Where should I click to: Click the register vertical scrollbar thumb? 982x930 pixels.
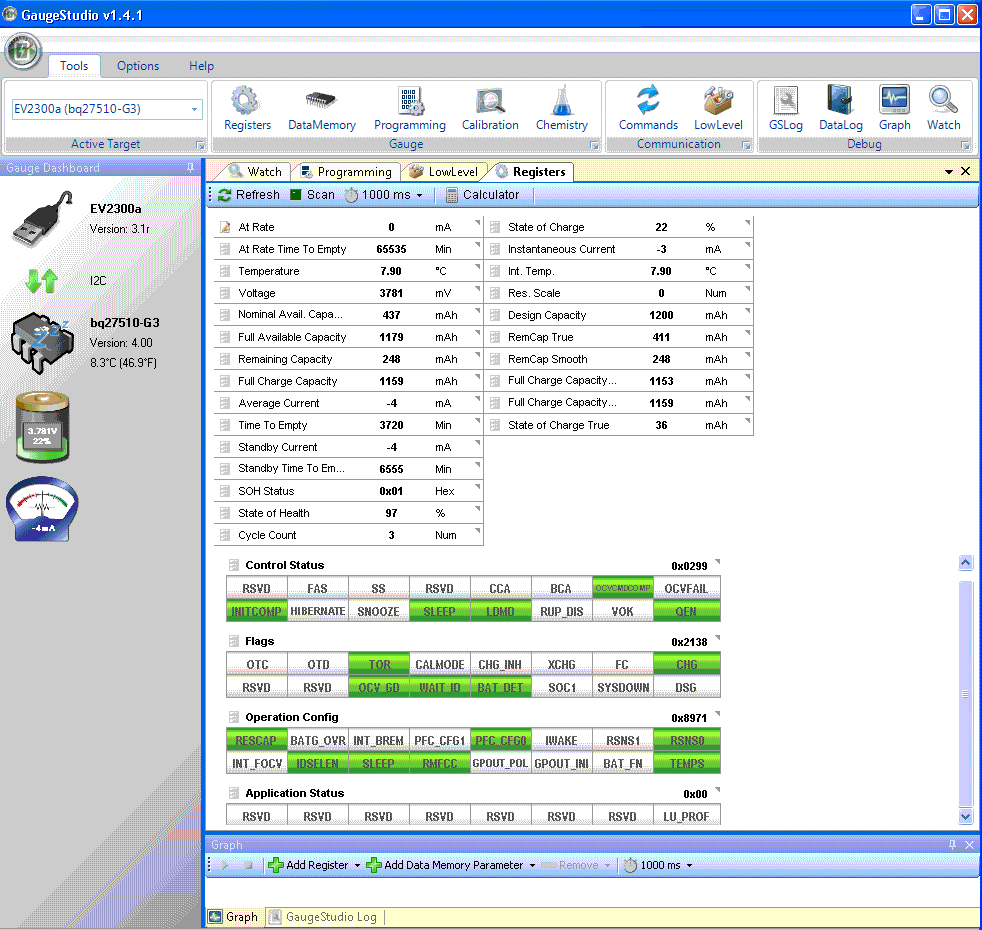click(x=965, y=694)
